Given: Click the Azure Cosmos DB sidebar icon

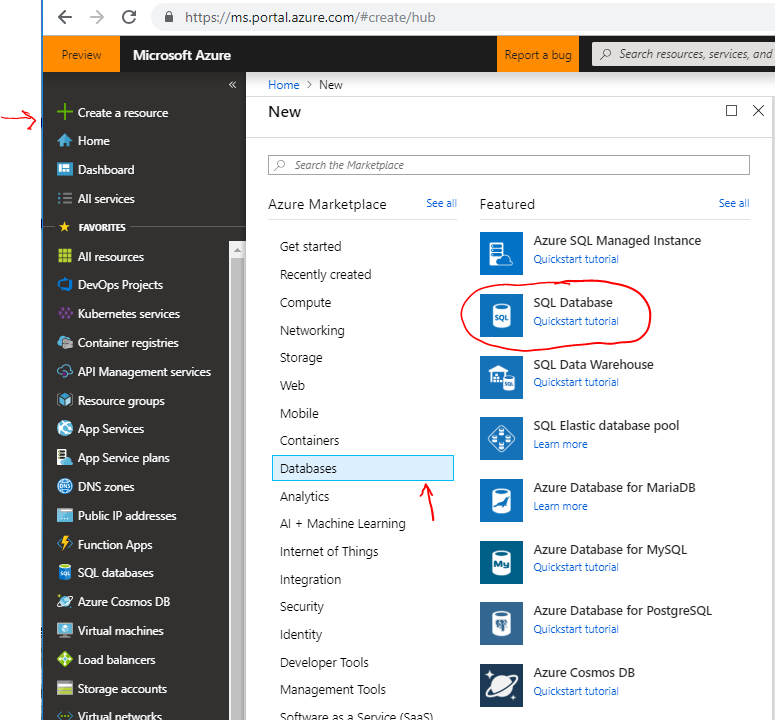Looking at the screenshot, I should [x=65, y=601].
